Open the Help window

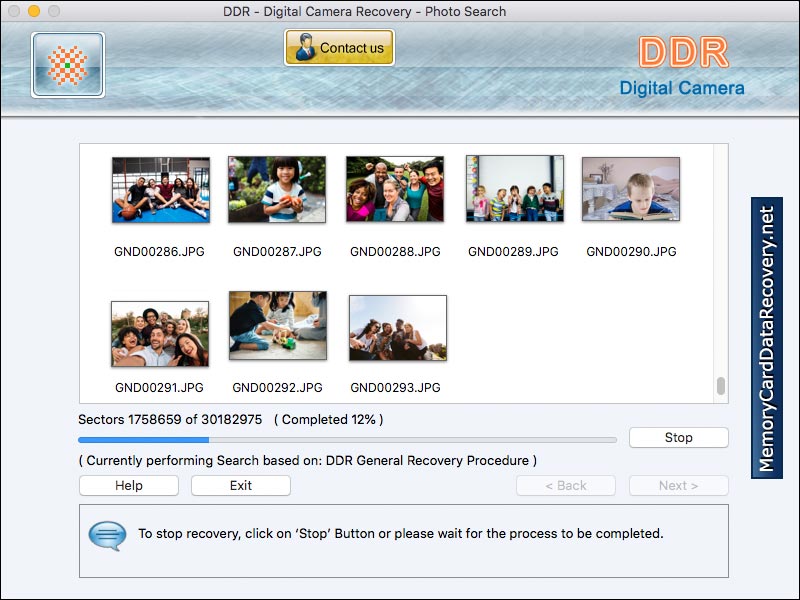click(128, 485)
